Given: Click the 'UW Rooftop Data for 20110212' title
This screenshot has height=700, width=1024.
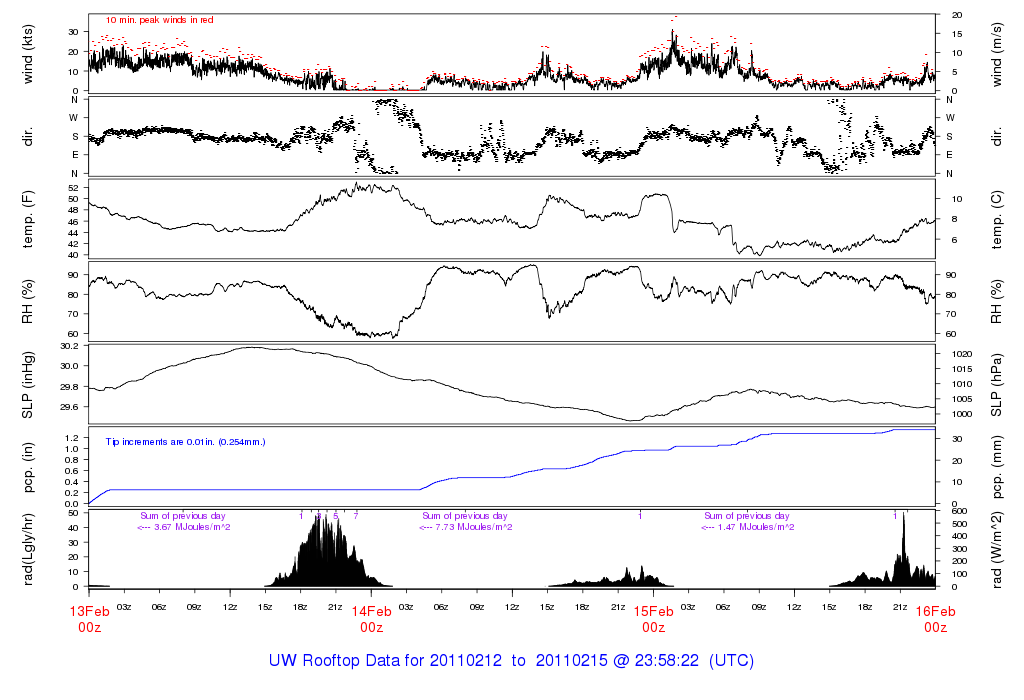Looking at the screenshot, I should tap(385, 660).
